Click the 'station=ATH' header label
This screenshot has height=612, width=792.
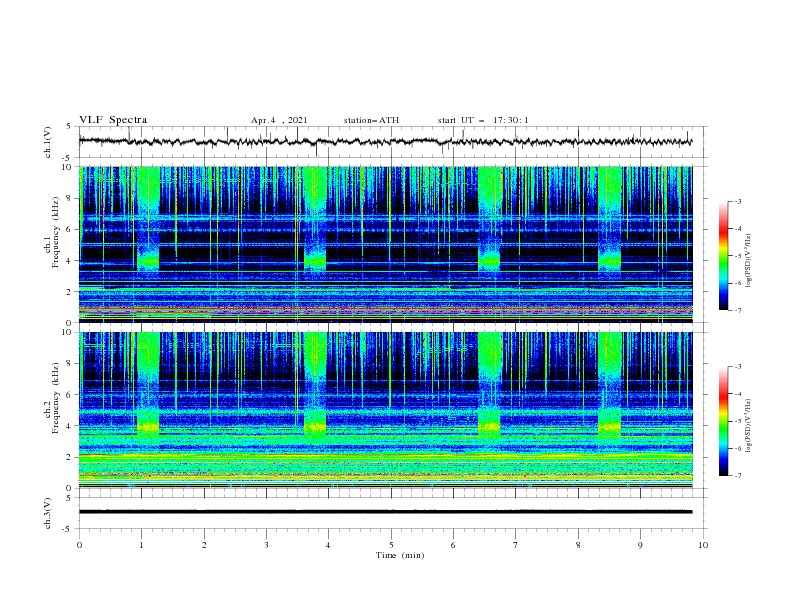click(371, 120)
